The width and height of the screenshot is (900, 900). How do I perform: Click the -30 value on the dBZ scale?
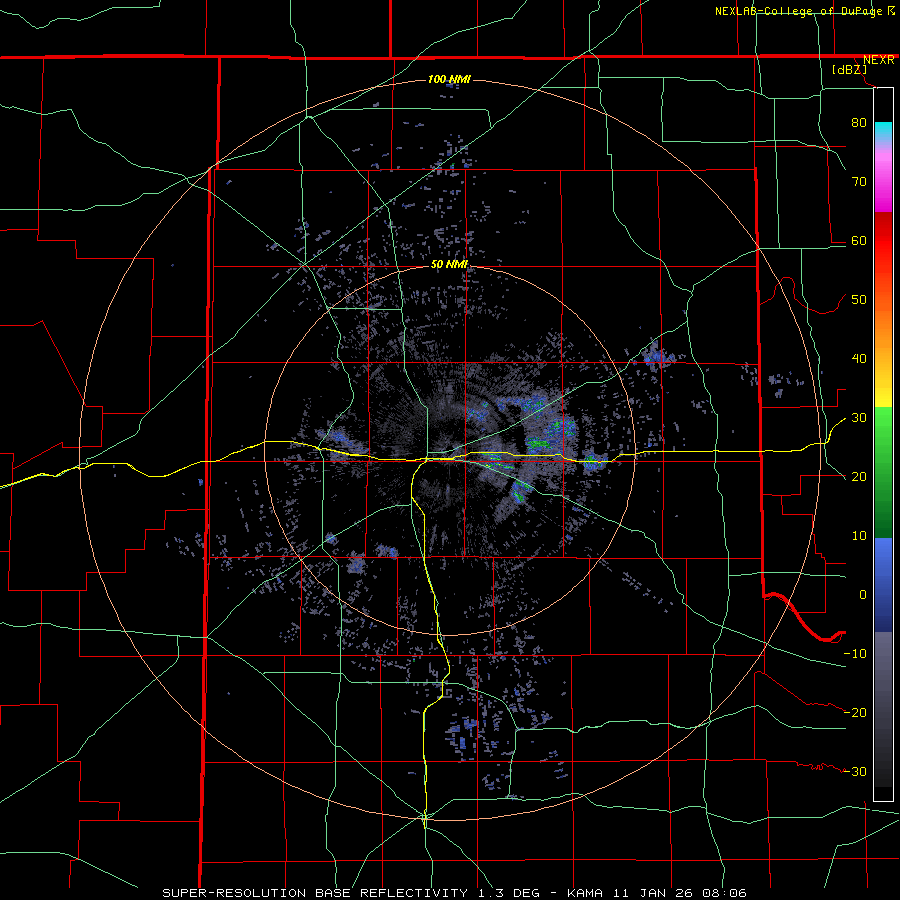coord(855,772)
